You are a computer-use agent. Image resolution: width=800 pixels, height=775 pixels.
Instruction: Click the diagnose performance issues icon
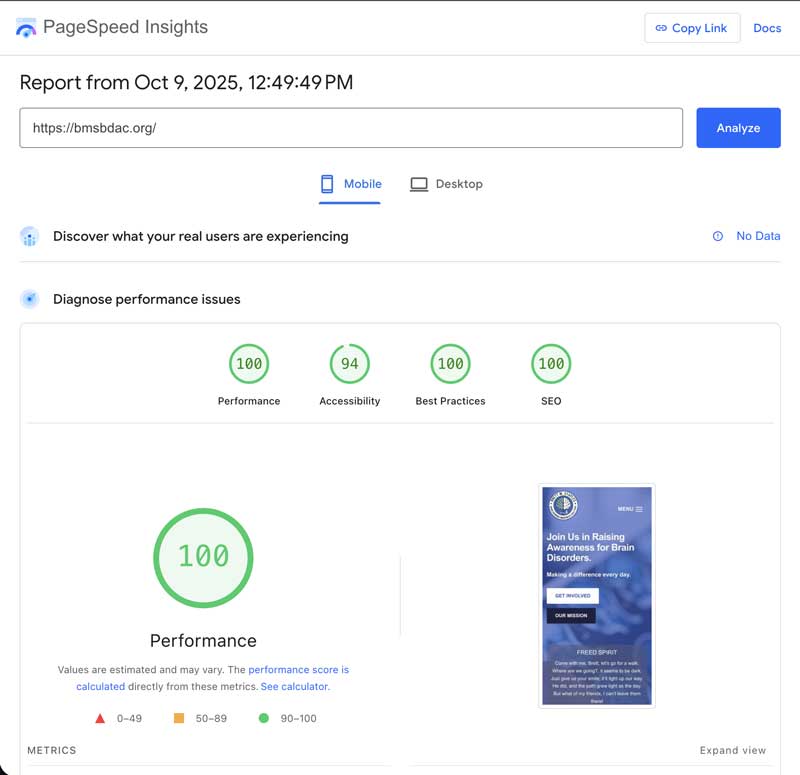[x=30, y=299]
